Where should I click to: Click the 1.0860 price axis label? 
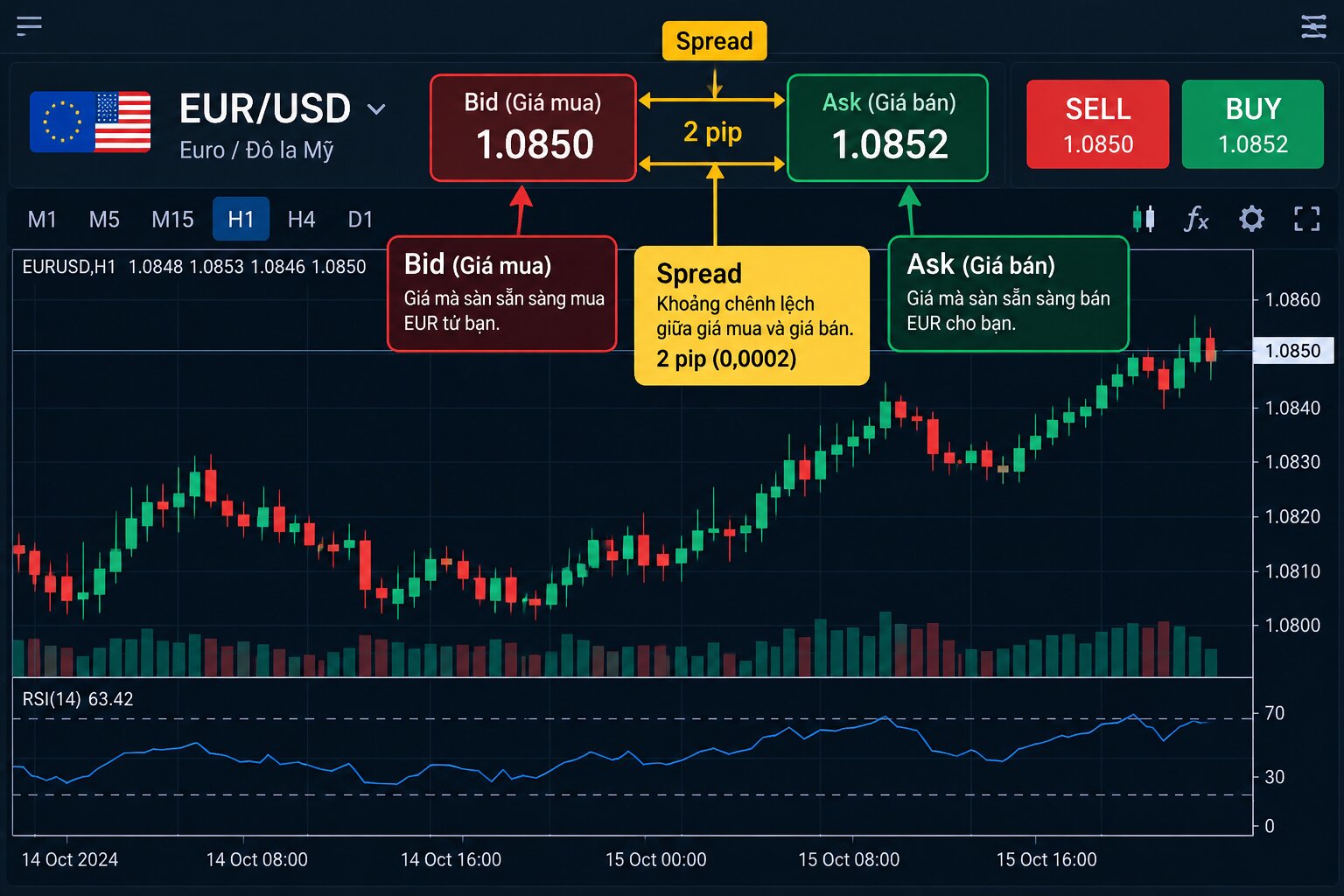1292,300
